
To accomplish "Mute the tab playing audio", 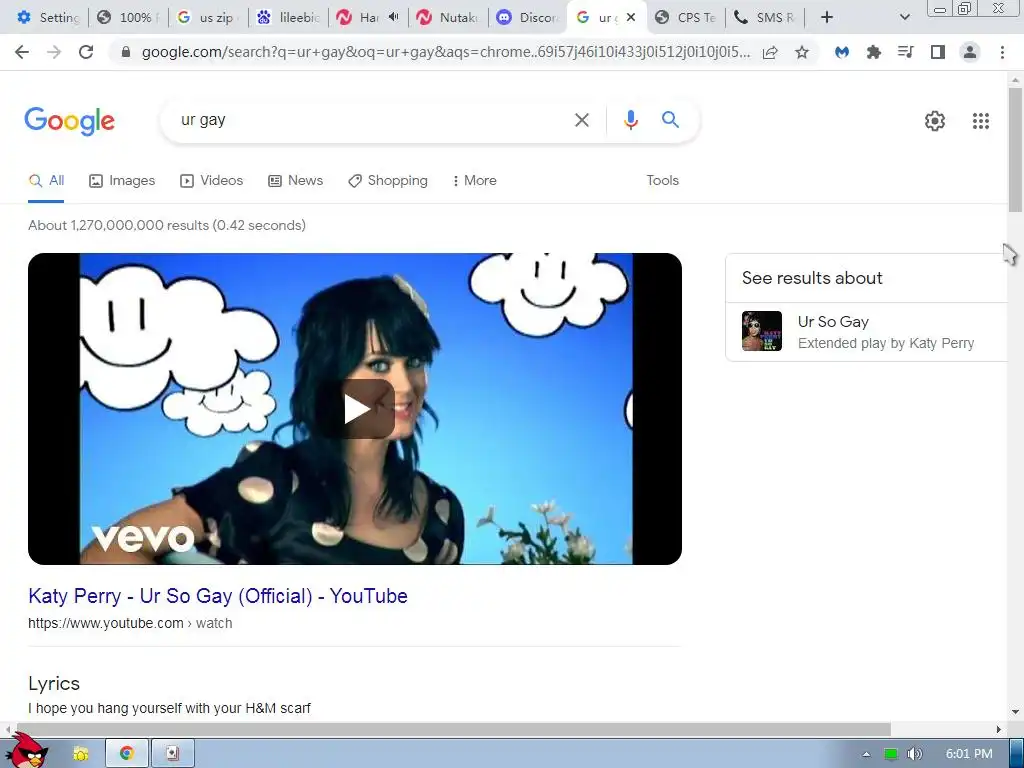I will coord(393,17).
